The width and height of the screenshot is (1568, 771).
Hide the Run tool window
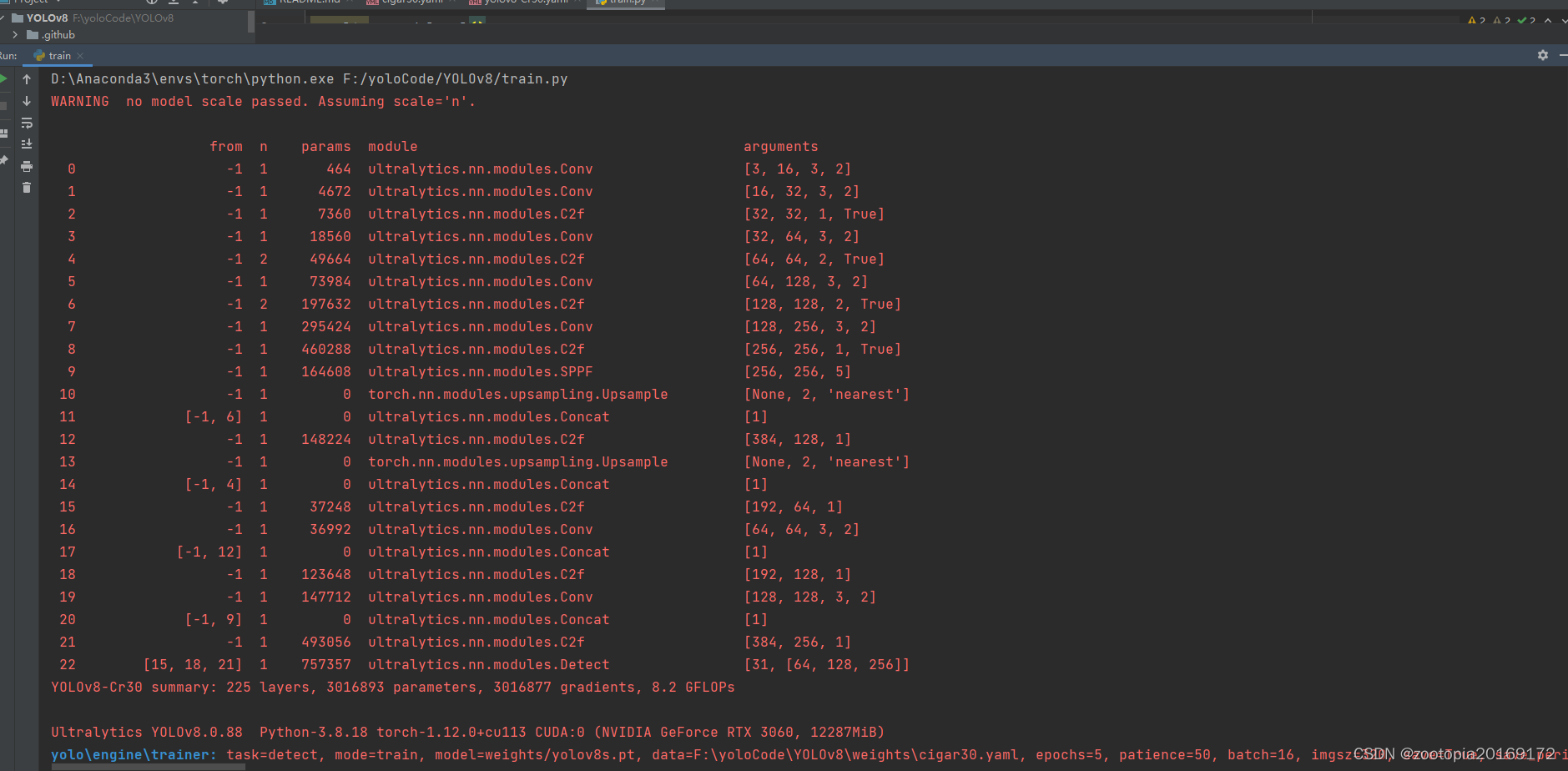pos(1563,55)
